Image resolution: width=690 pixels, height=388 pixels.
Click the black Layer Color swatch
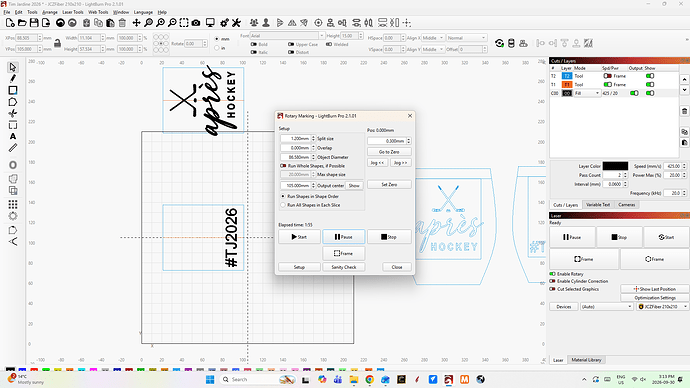click(615, 166)
